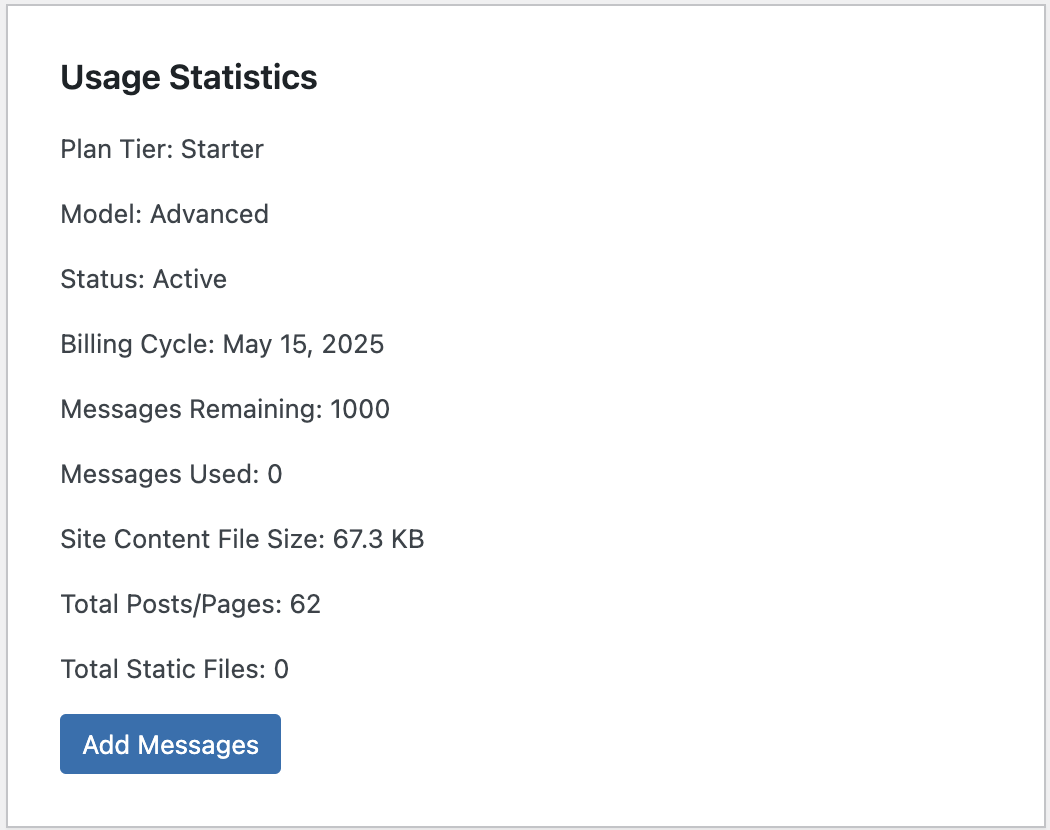Image resolution: width=1050 pixels, height=830 pixels.
Task: Click the Total Static Files value 0
Action: coord(281,669)
